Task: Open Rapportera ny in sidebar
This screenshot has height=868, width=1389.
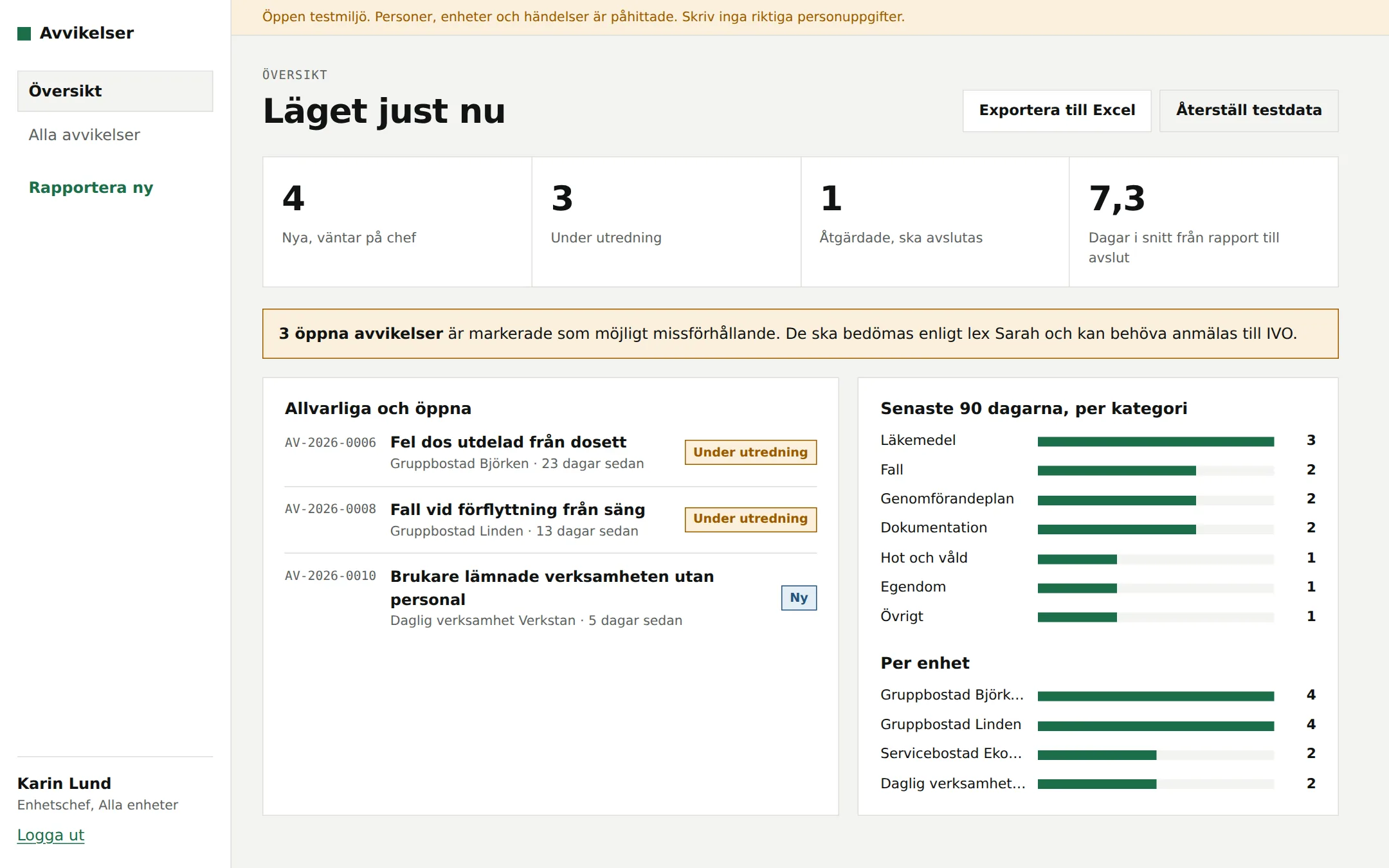Action: pos(91,188)
